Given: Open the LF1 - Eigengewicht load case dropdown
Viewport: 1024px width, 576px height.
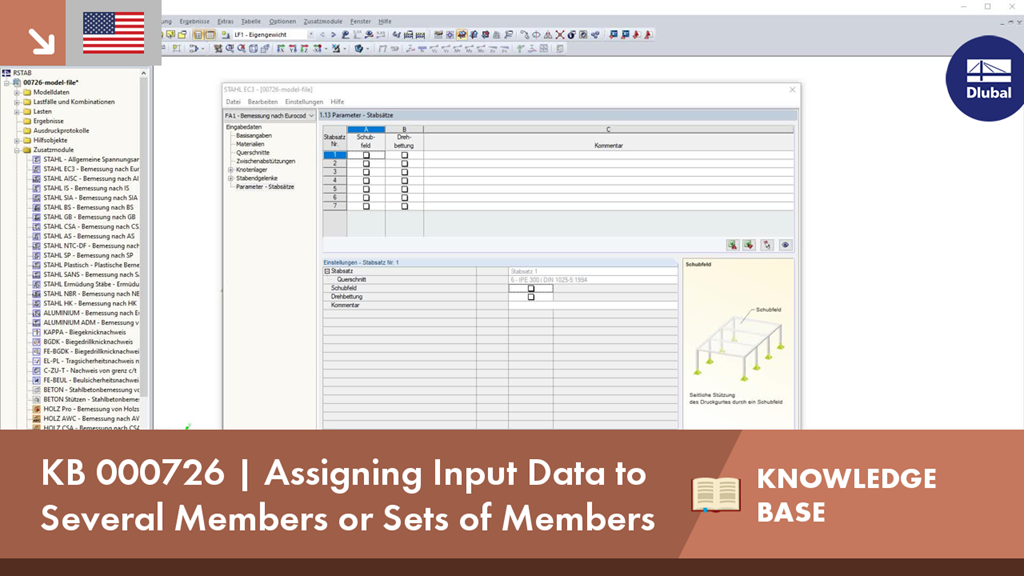Looking at the screenshot, I should [x=310, y=35].
